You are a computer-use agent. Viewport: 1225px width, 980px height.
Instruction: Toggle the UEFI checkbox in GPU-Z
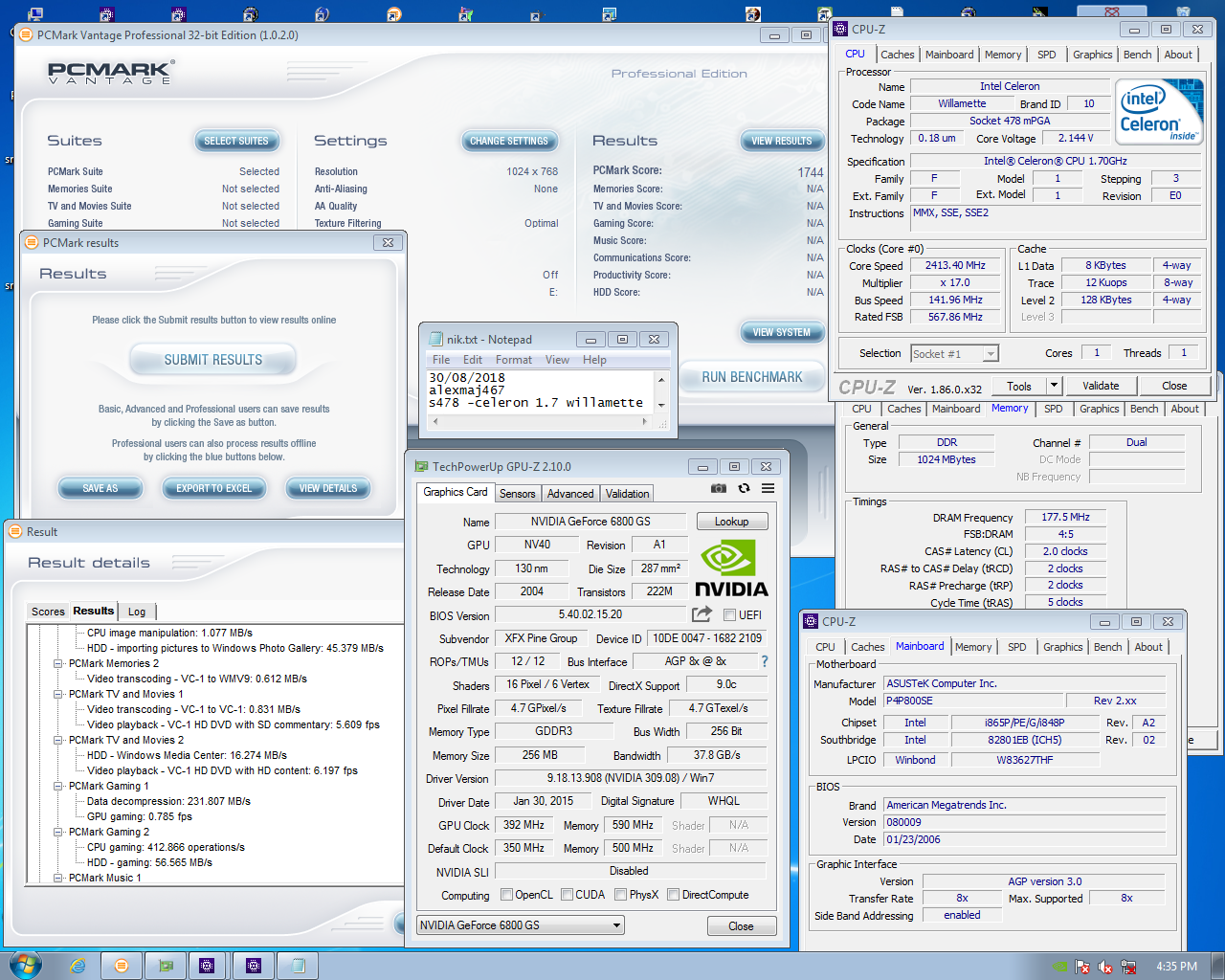(729, 615)
